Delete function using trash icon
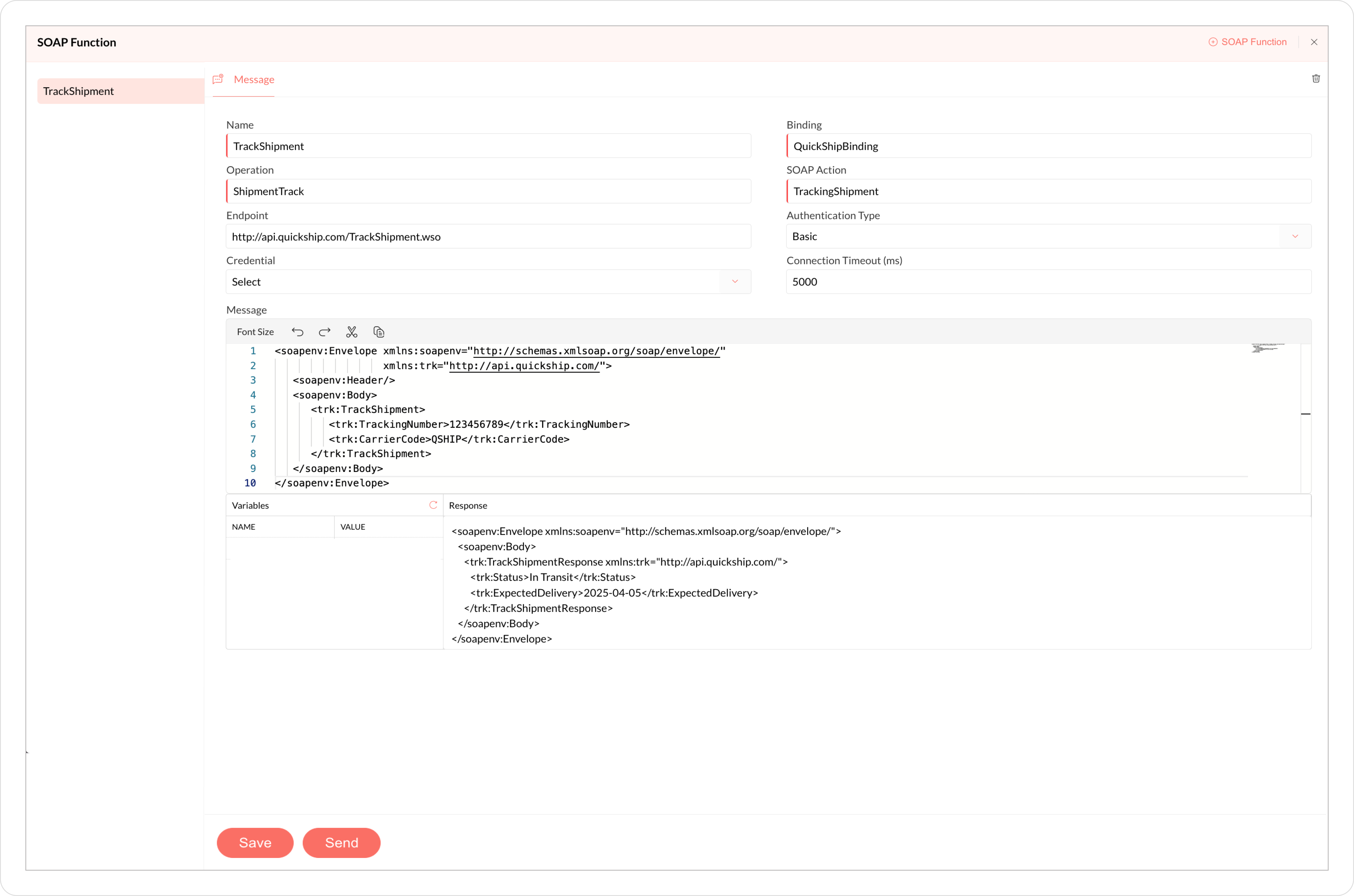 click(x=1316, y=79)
